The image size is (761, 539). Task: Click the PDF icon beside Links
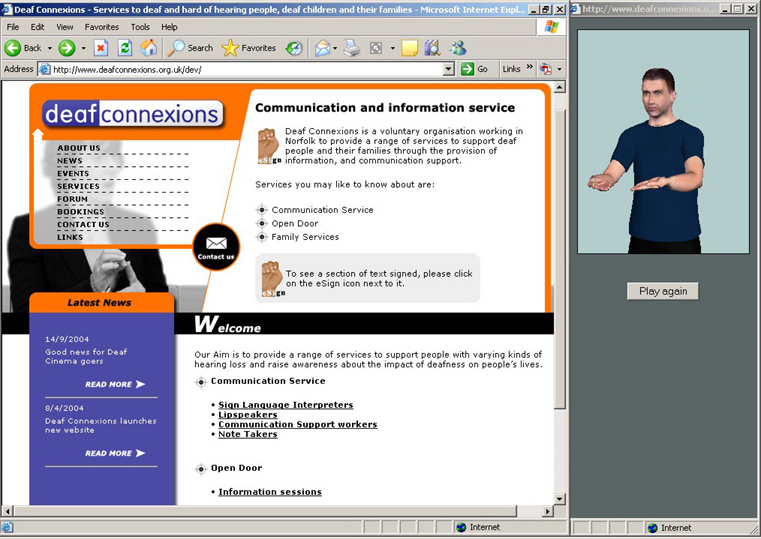[x=546, y=69]
